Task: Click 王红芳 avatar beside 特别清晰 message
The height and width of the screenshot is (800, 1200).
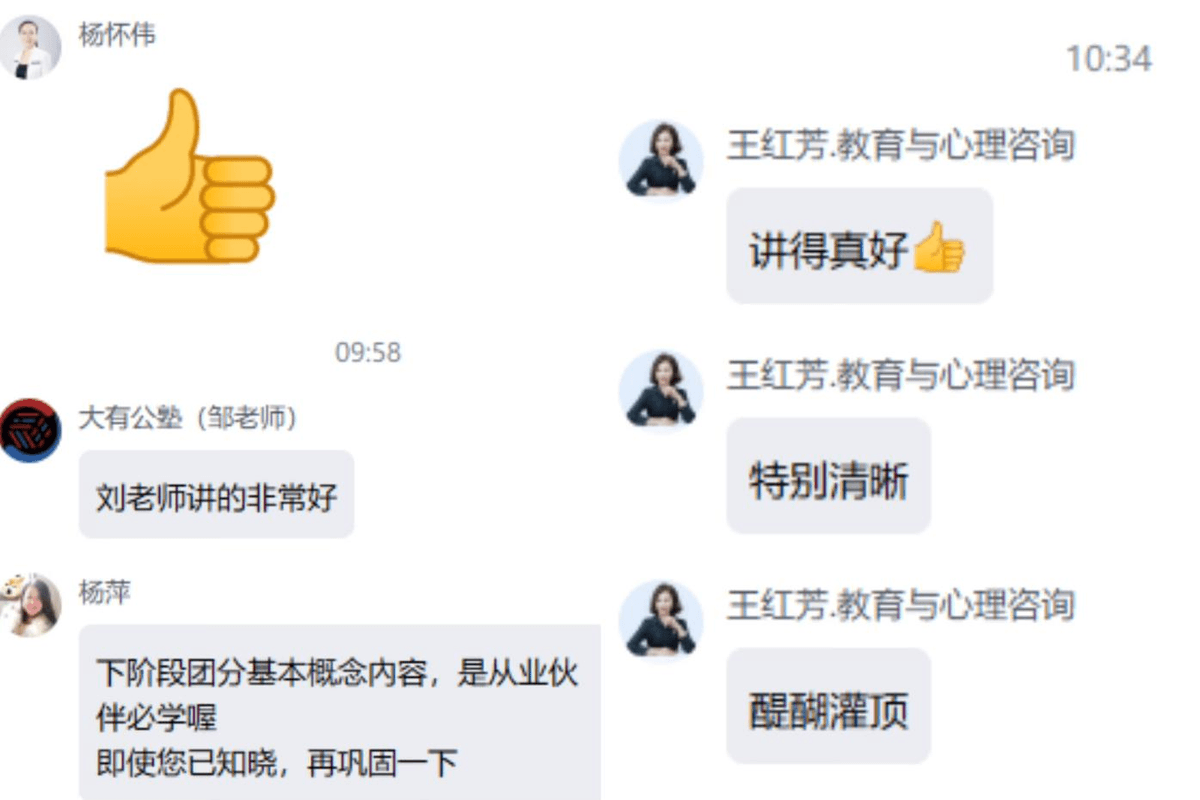Action: click(661, 390)
